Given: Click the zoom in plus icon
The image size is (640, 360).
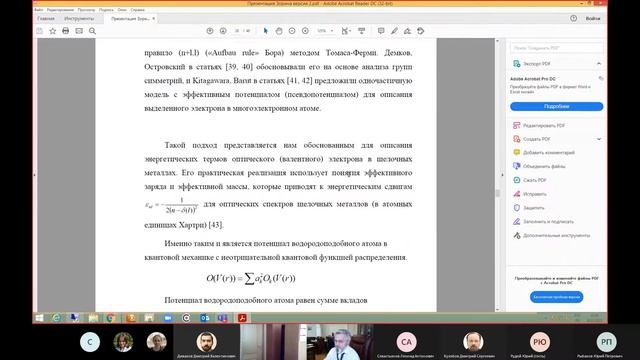Looking at the screenshot, I should coord(305,31).
